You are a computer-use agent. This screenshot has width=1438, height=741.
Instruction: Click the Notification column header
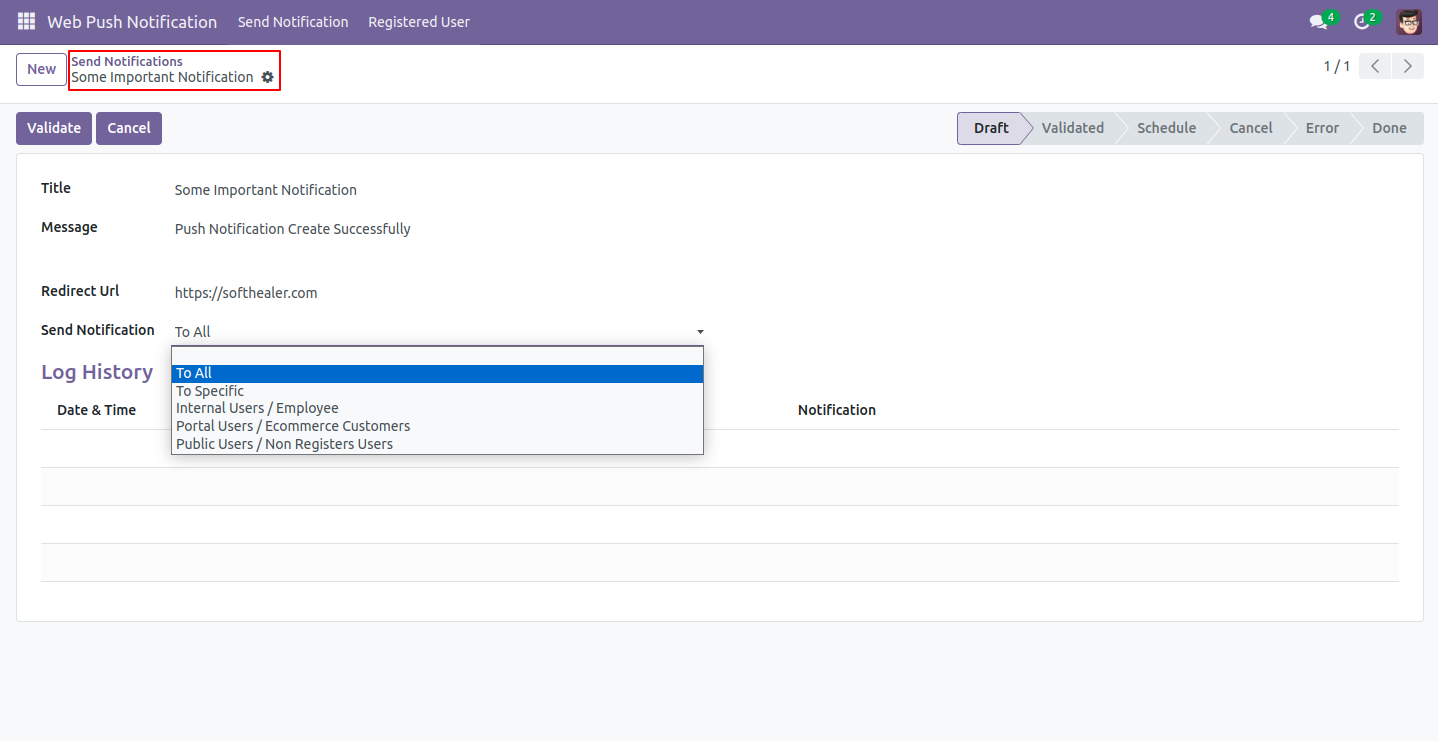click(x=837, y=410)
